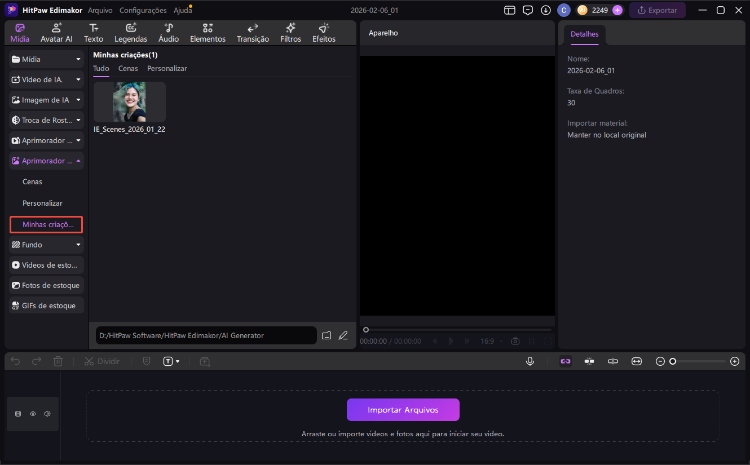Screen dimensions: 750x465
Task: Open the Filtros panel
Action: coord(290,33)
